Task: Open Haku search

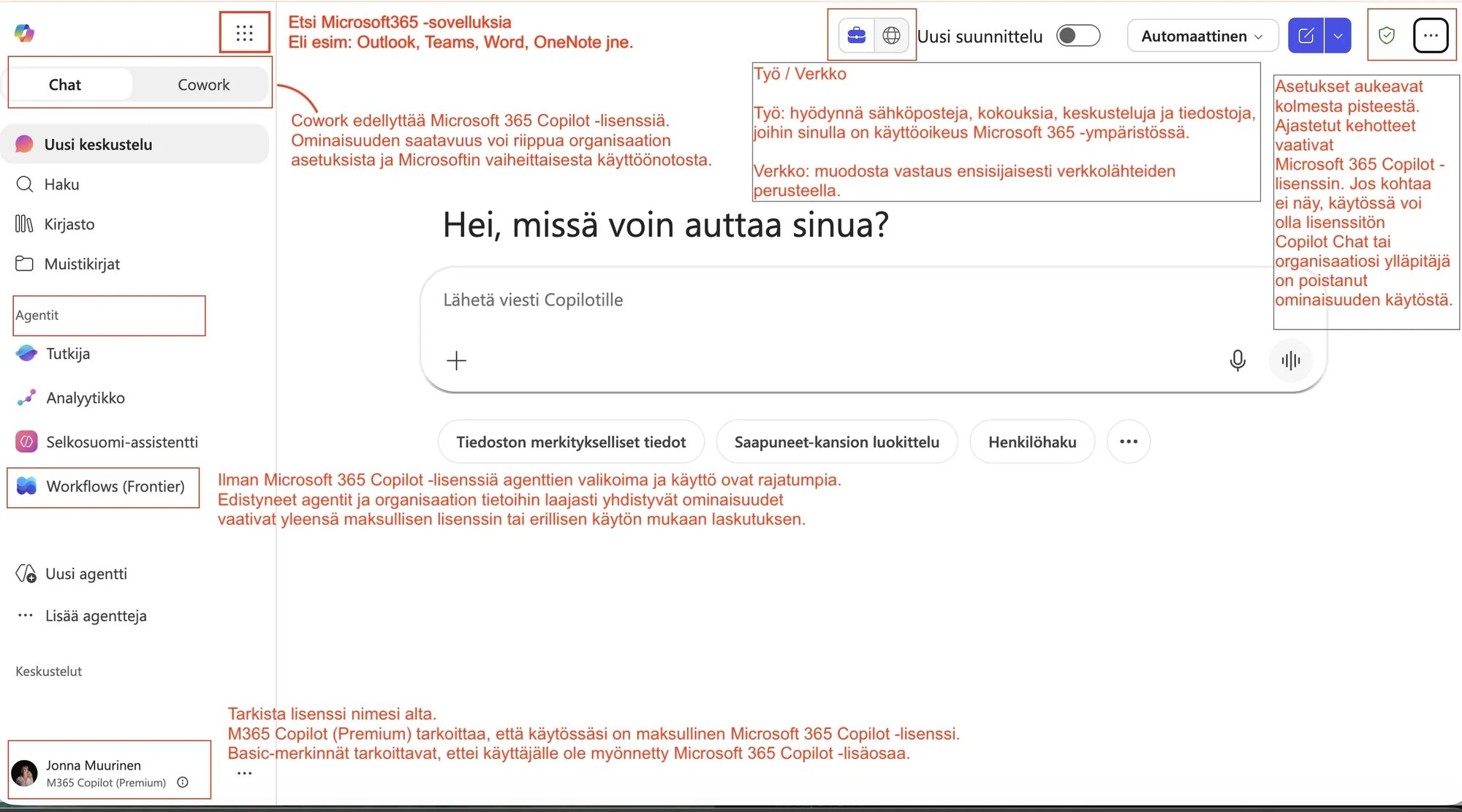Action: 135,184
